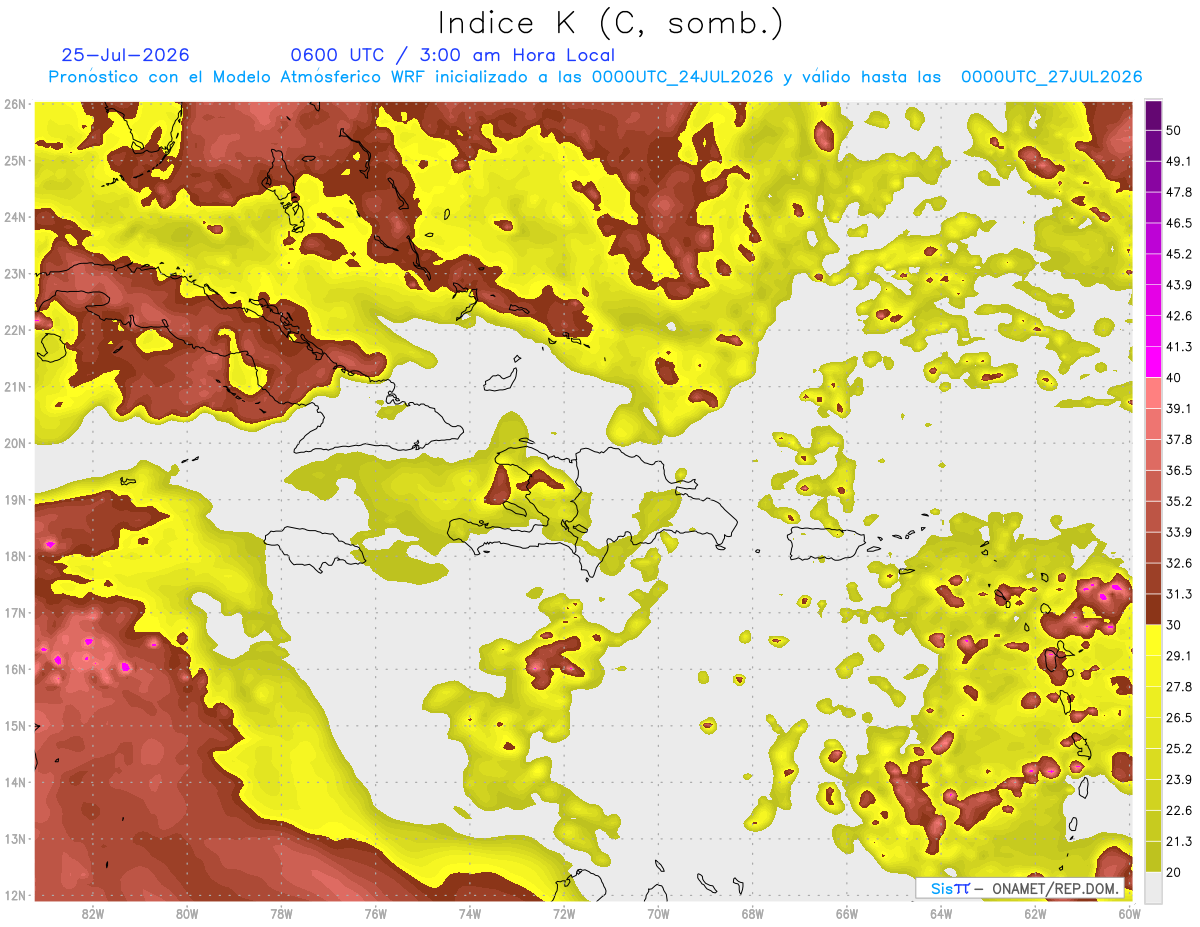Viewport: 1200px width, 927px height.
Task: Click the '15N' latitude axis label
Action: click(x=15, y=725)
